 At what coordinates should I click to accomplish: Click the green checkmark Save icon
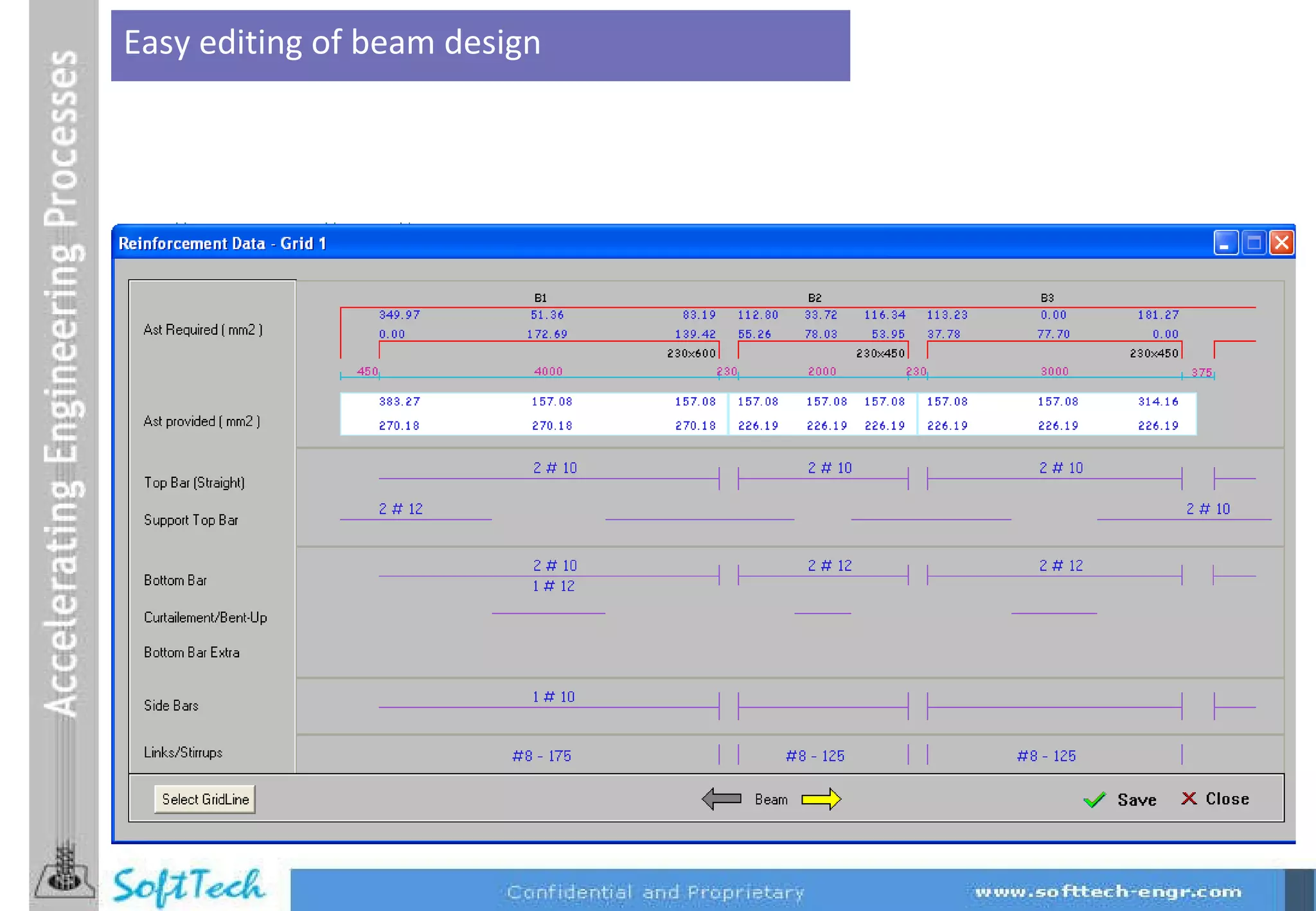[x=1094, y=800]
